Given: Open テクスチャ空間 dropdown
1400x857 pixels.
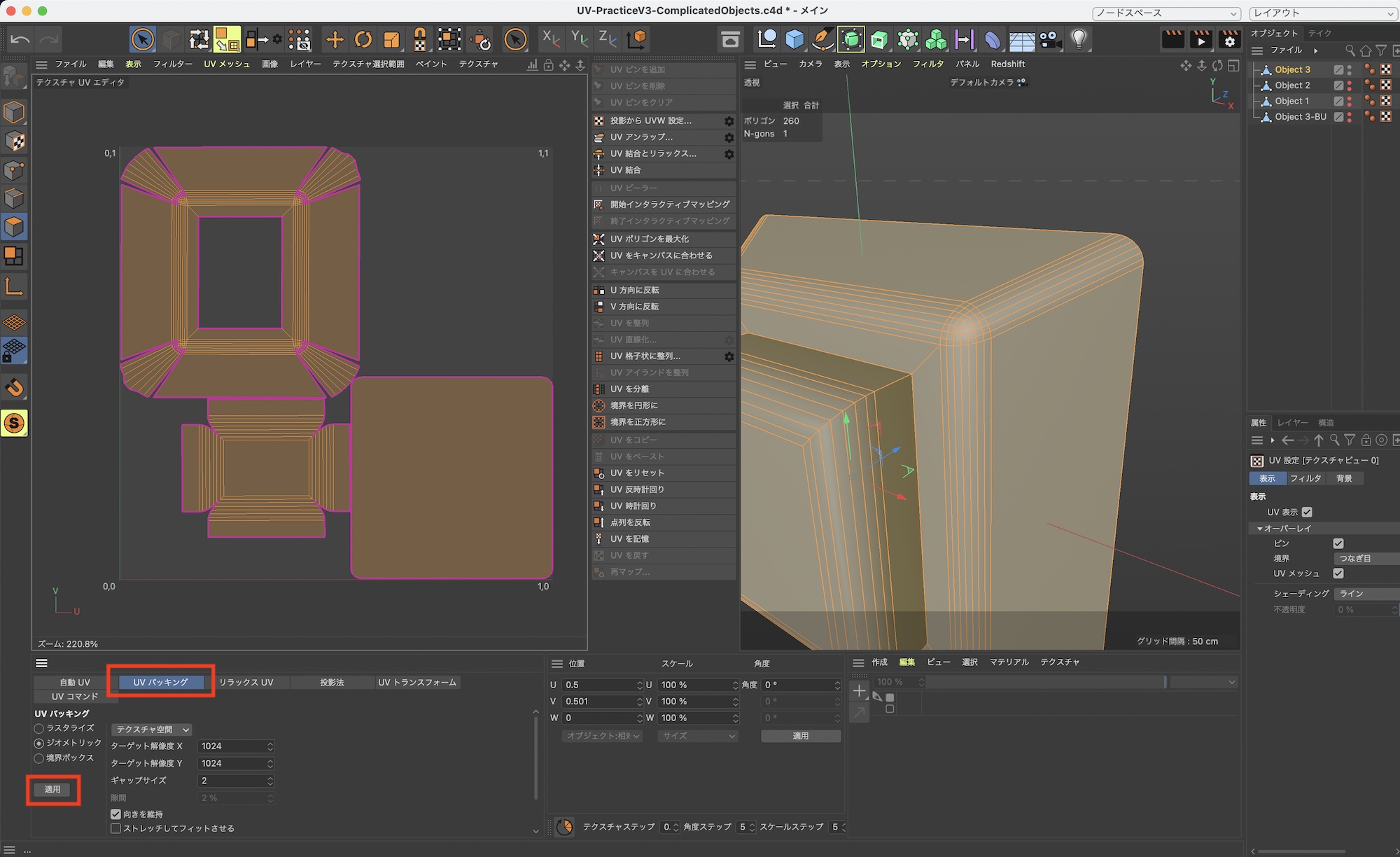Looking at the screenshot, I should (x=151, y=730).
